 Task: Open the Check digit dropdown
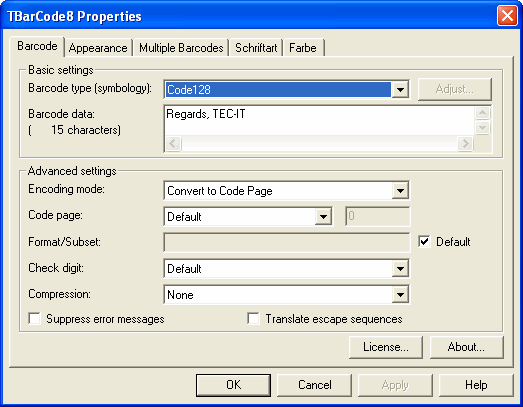coord(400,269)
